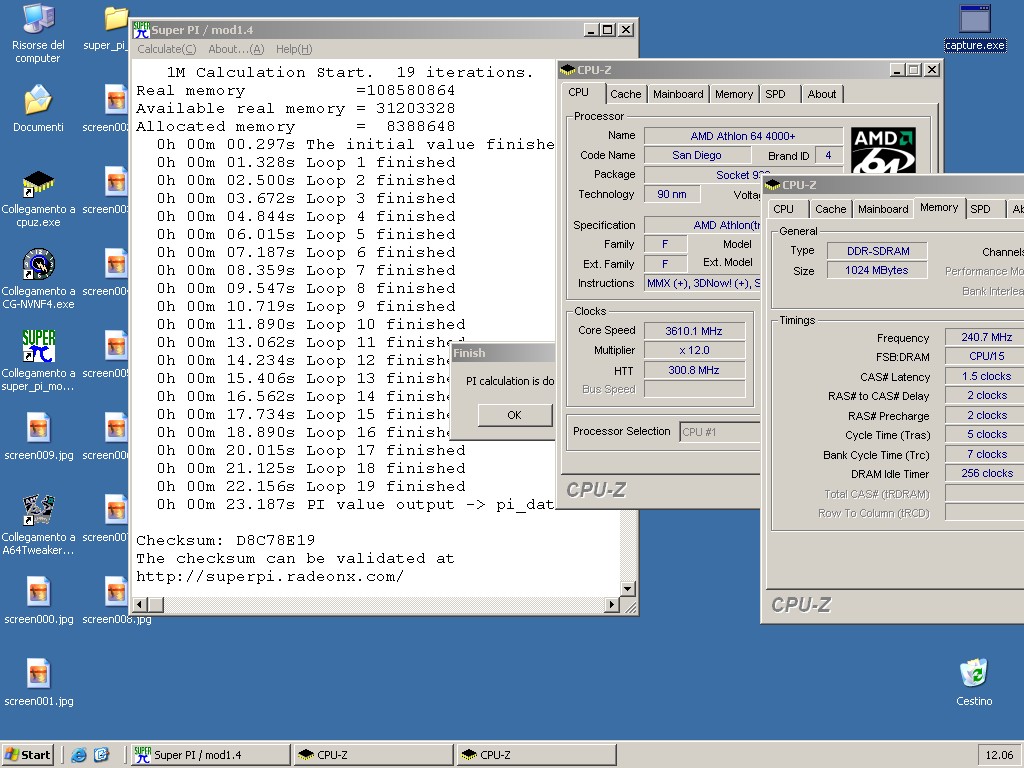The image size is (1024, 768).
Task: Click the Technology value 90 nm
Action: click(672, 194)
